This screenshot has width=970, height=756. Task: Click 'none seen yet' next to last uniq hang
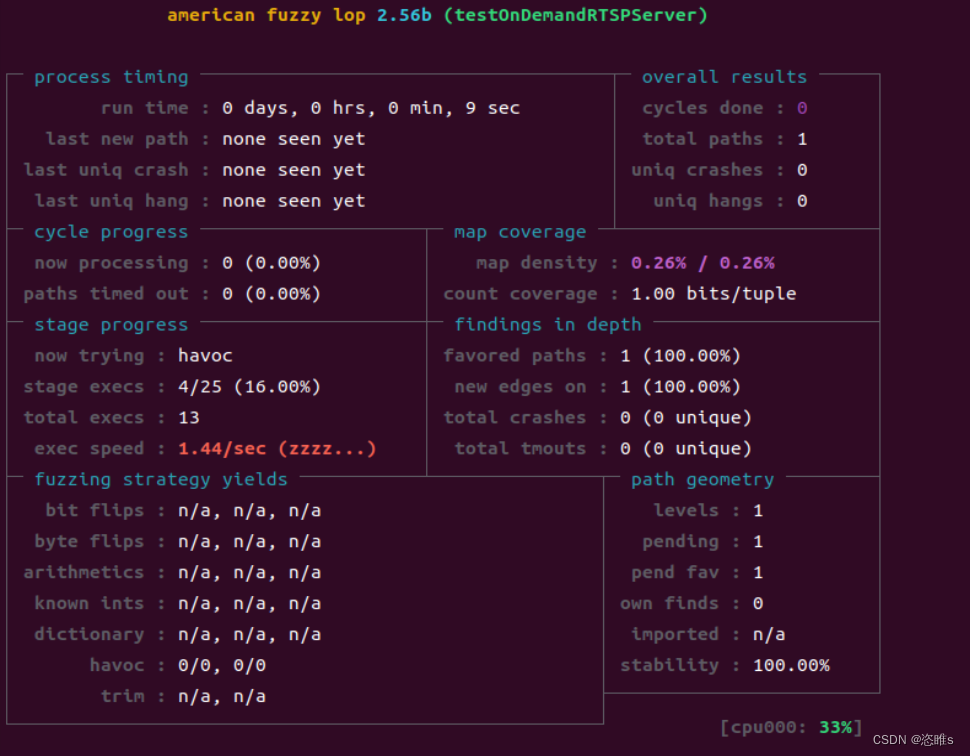click(294, 201)
